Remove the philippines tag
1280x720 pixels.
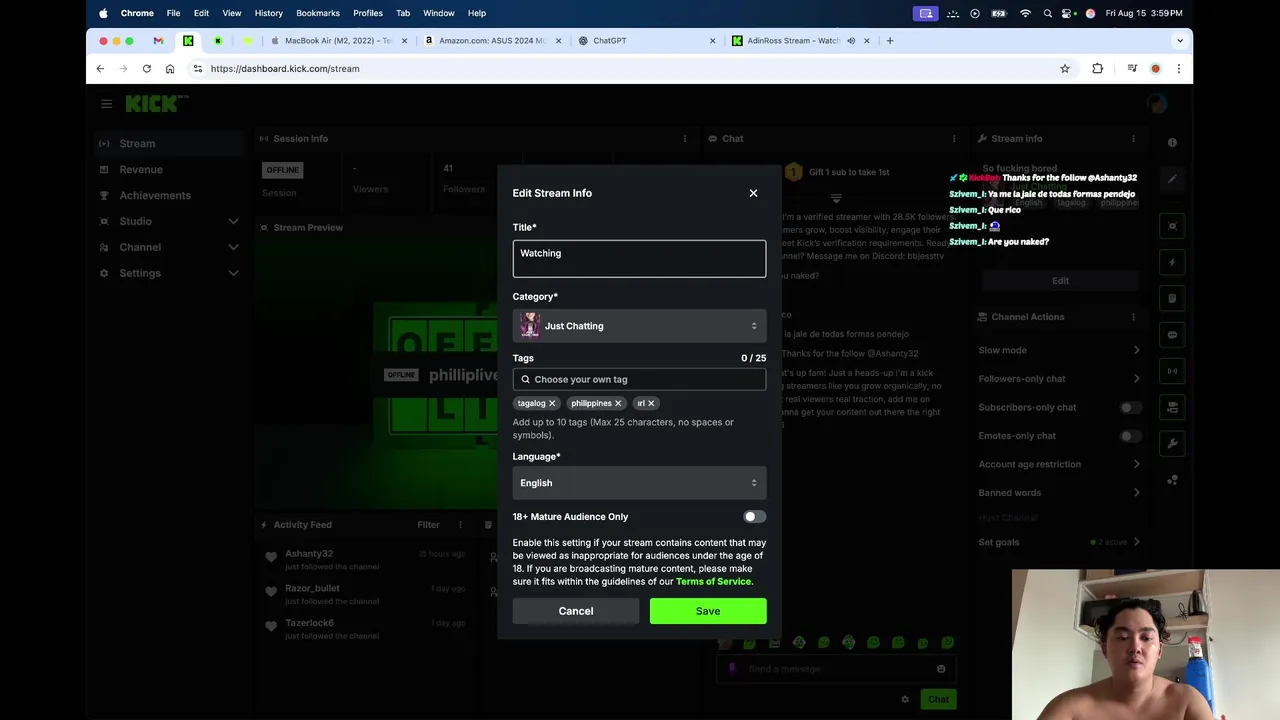618,403
